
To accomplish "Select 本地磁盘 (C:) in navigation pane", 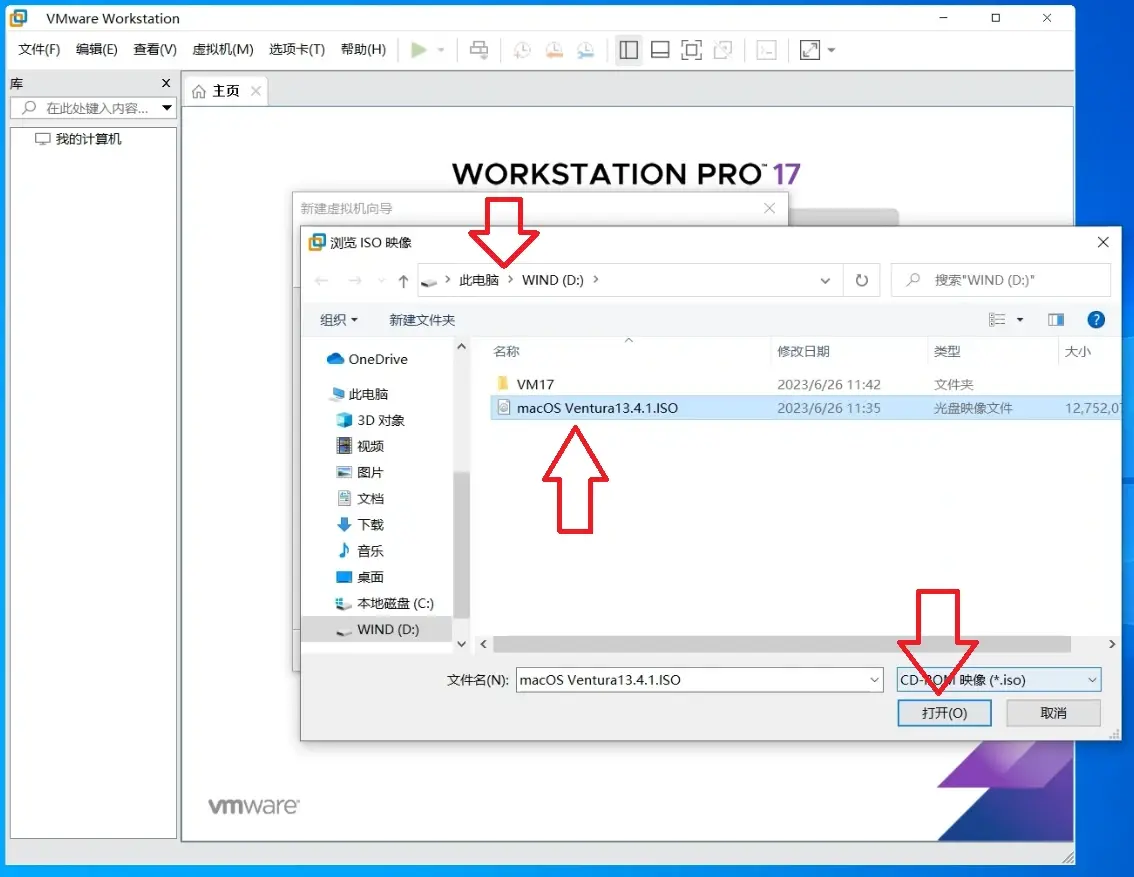I will point(384,603).
